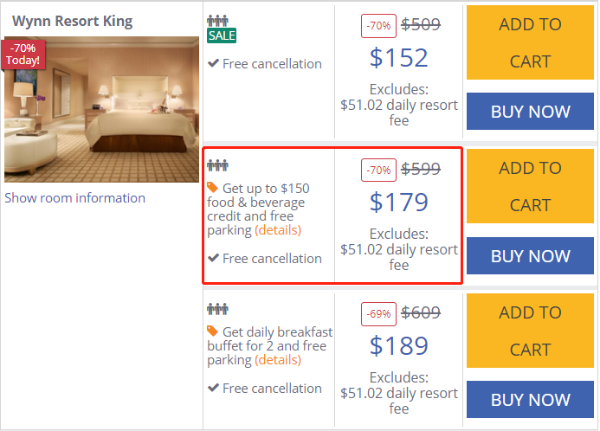
Task: Click the Free cancellation checkmark in the $189 row
Action: point(213,388)
